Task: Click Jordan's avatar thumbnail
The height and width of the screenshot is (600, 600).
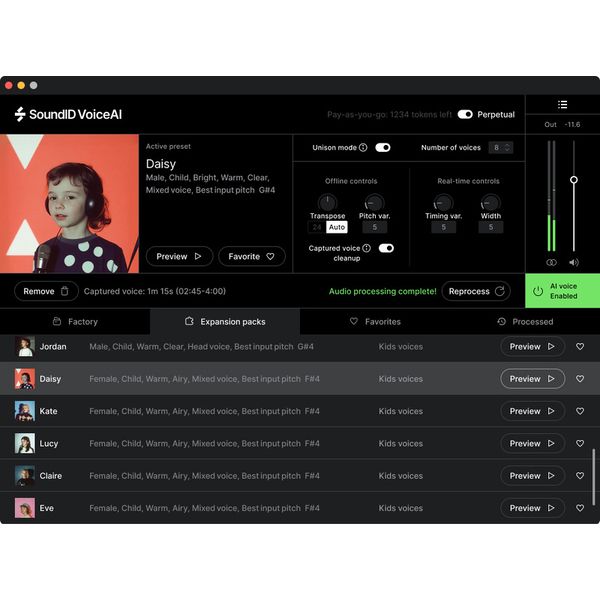Action: point(25,346)
